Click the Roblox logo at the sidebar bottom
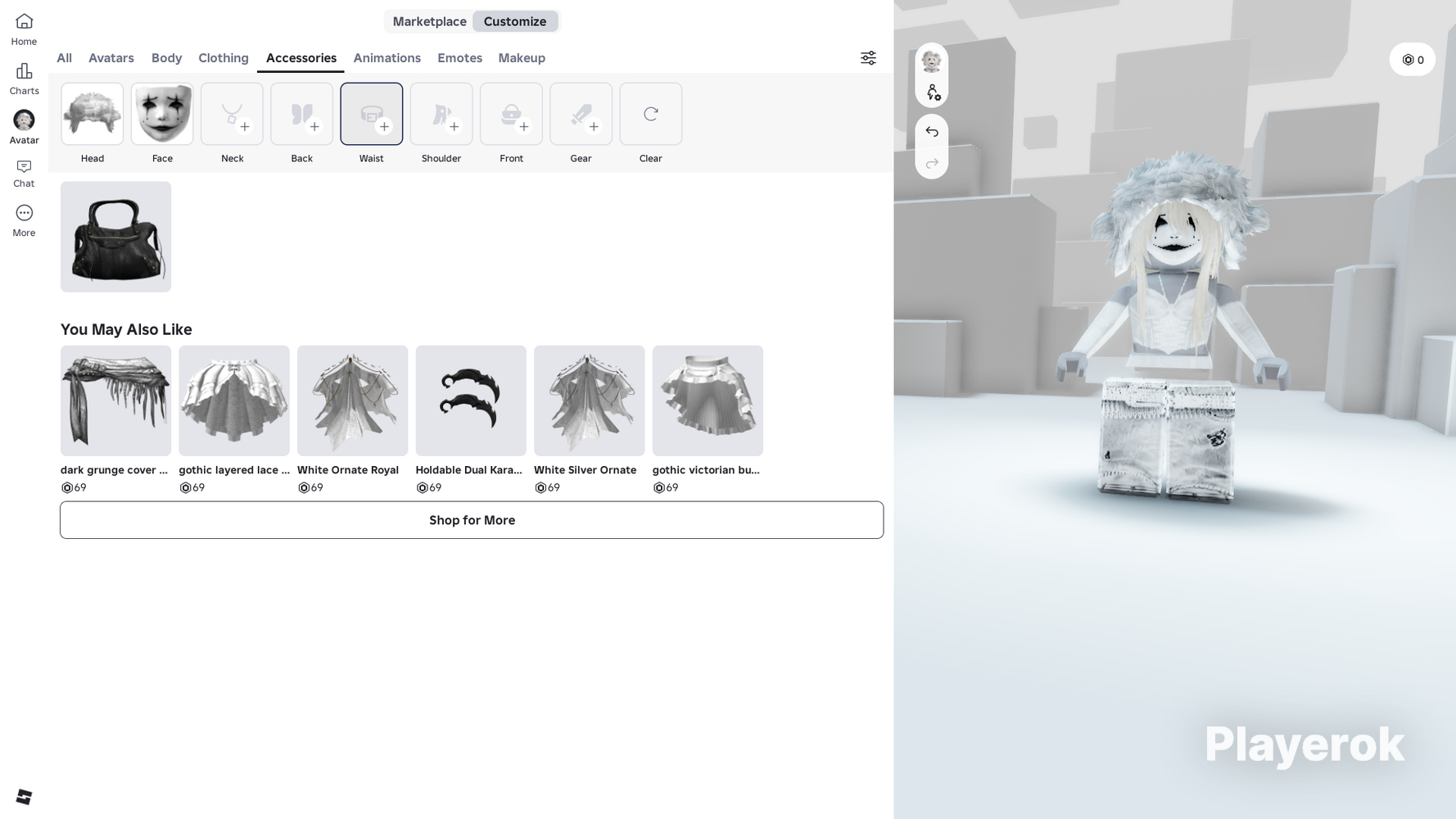 [24, 797]
